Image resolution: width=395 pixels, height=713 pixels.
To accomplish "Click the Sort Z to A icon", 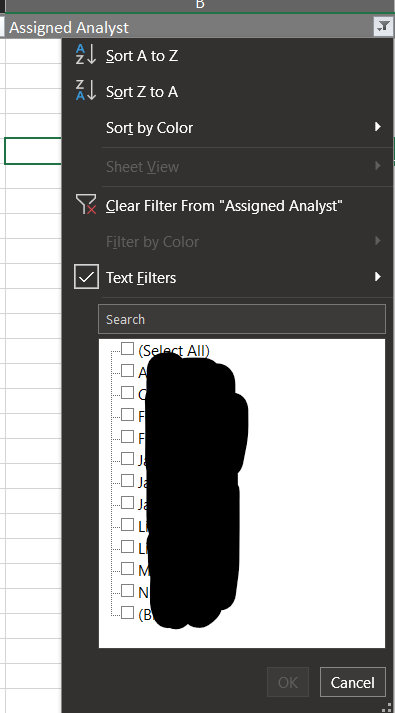I will tap(86, 90).
